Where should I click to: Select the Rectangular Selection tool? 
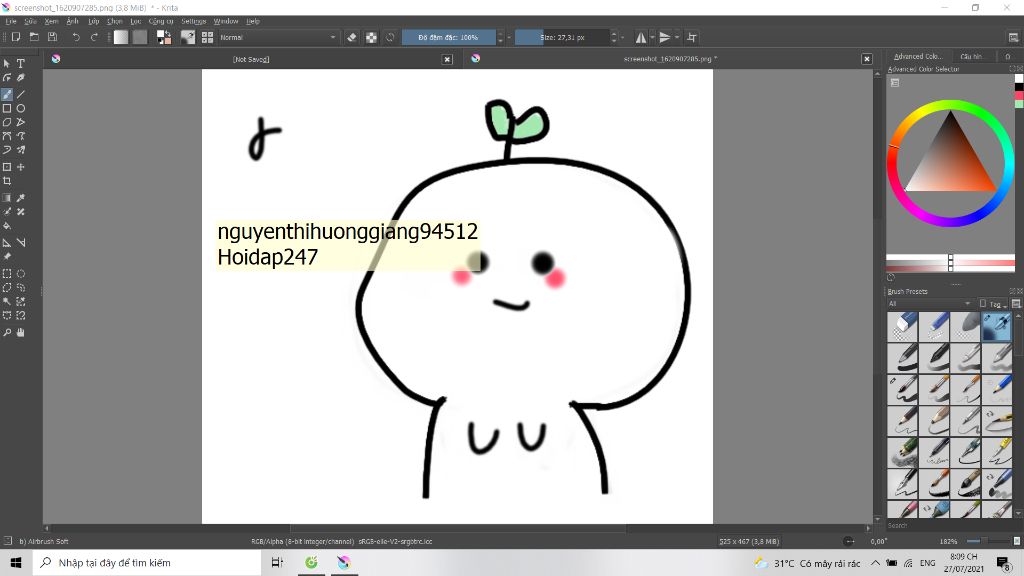point(7,274)
